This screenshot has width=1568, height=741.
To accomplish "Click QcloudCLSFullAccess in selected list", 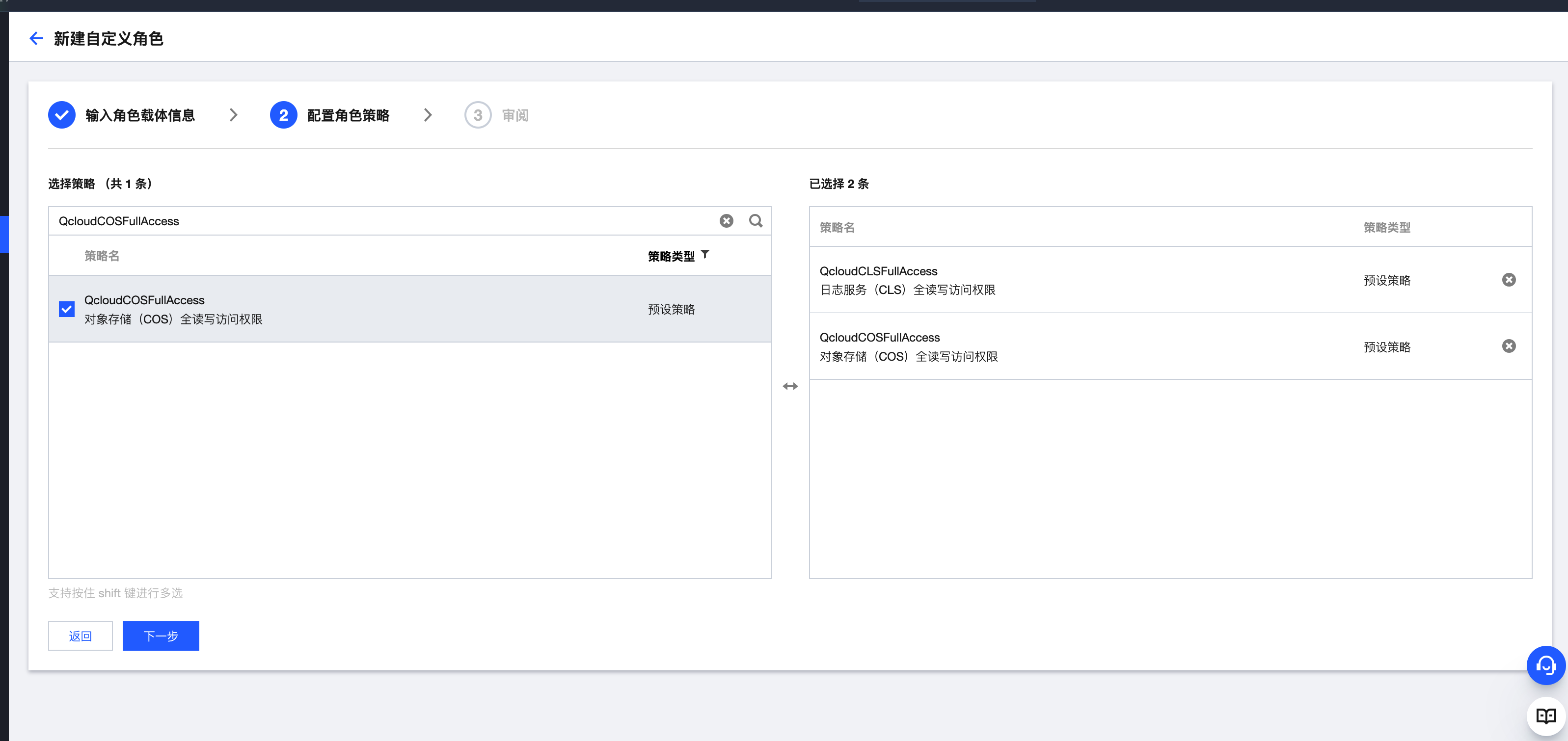I will [878, 271].
